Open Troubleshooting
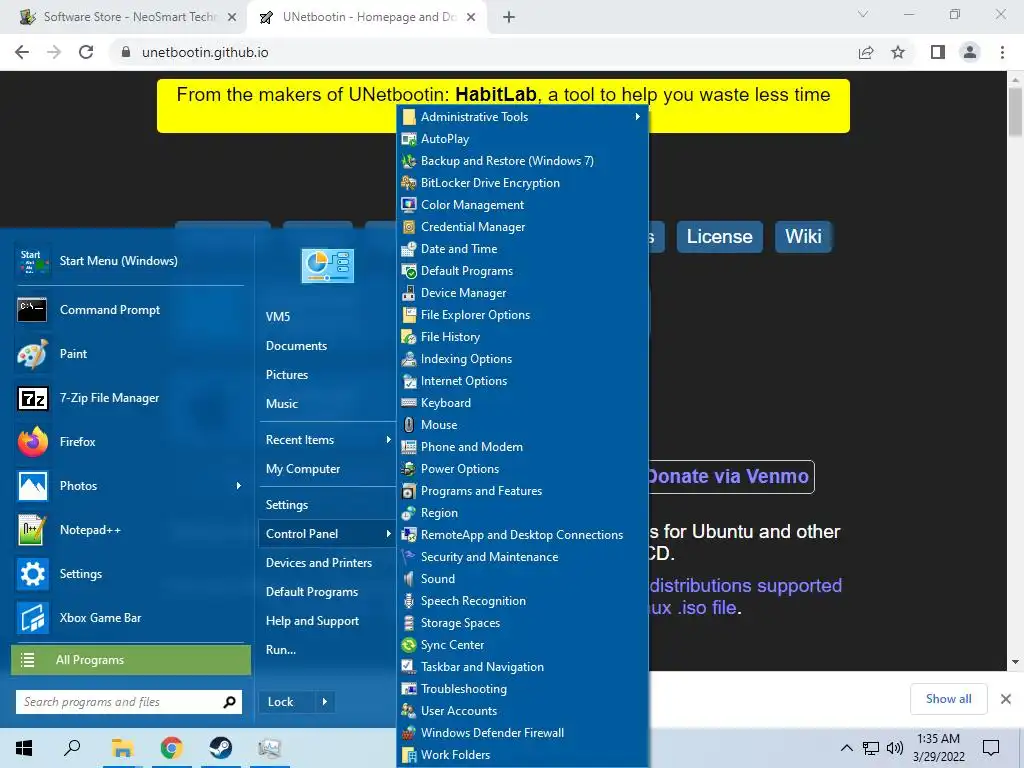This screenshot has width=1024, height=768. (522, 688)
